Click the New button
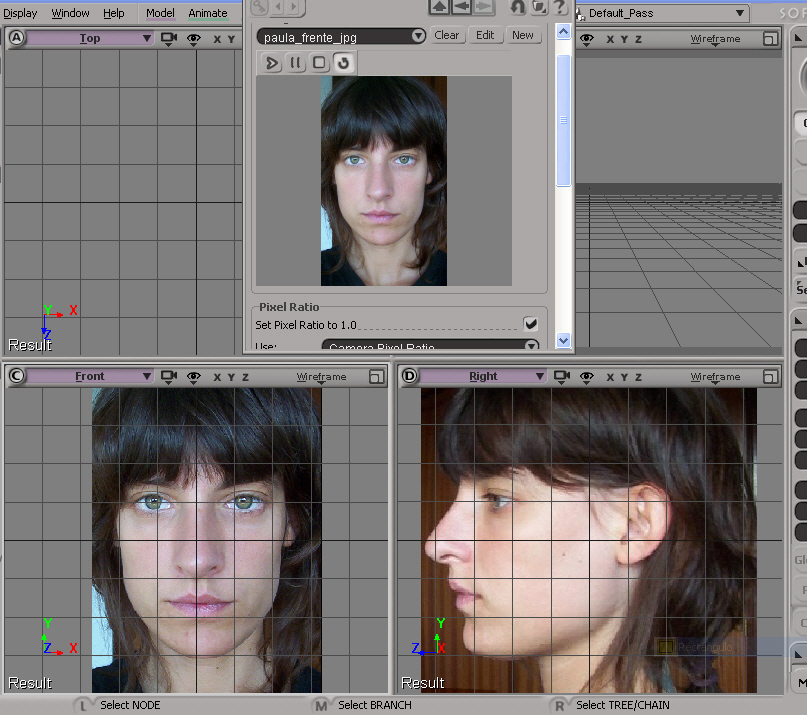This screenshot has width=807, height=715. [522, 35]
